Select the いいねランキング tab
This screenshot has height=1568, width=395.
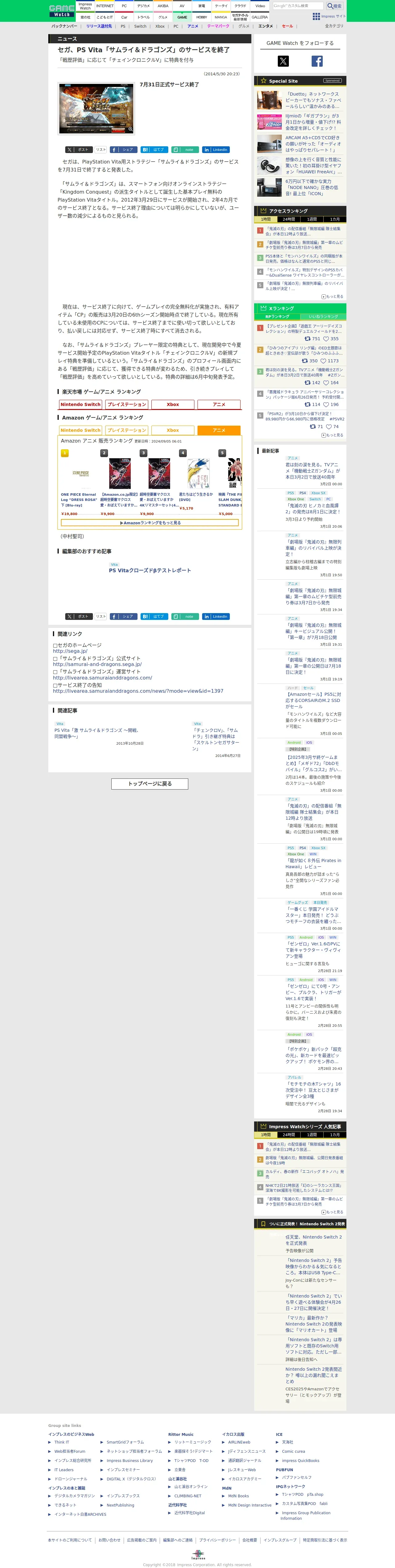tap(323, 317)
